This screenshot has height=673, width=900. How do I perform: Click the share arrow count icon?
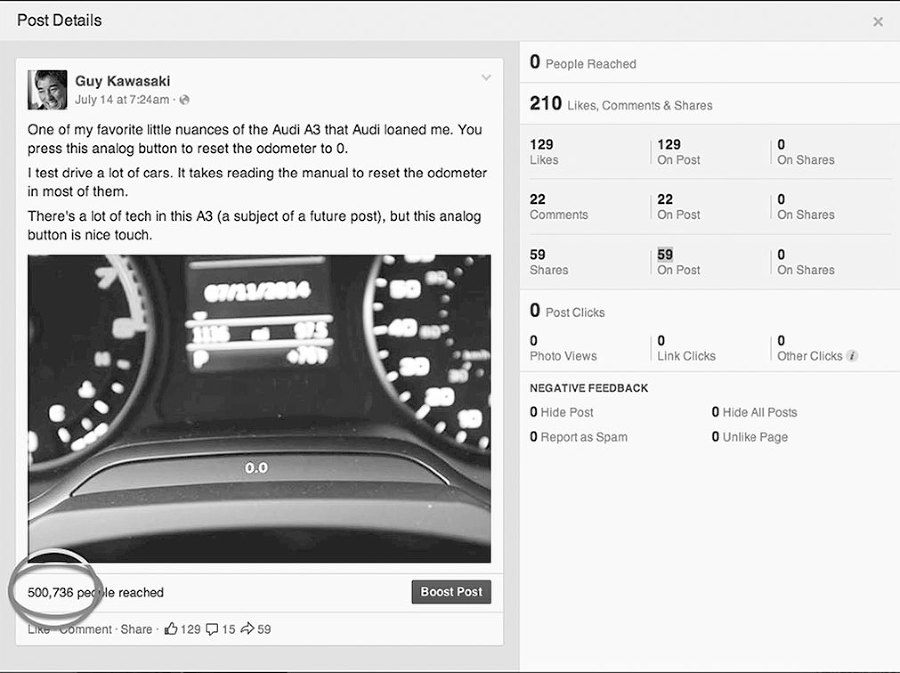249,629
